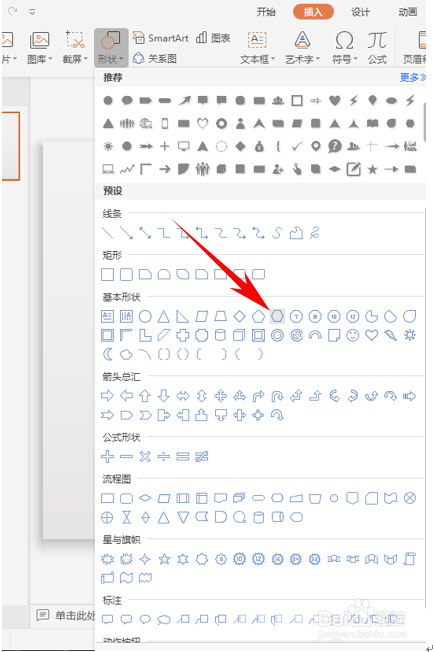Viewport: 435px width, 652px height.
Task: Choose the freeform scribble line
Action: pyautogui.click(x=315, y=233)
